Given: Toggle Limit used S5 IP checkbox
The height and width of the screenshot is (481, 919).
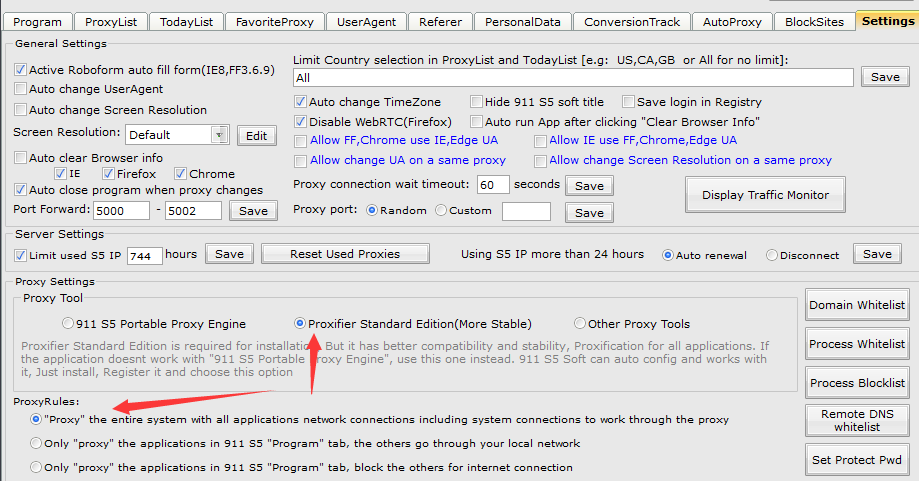Looking at the screenshot, I should 21,255.
